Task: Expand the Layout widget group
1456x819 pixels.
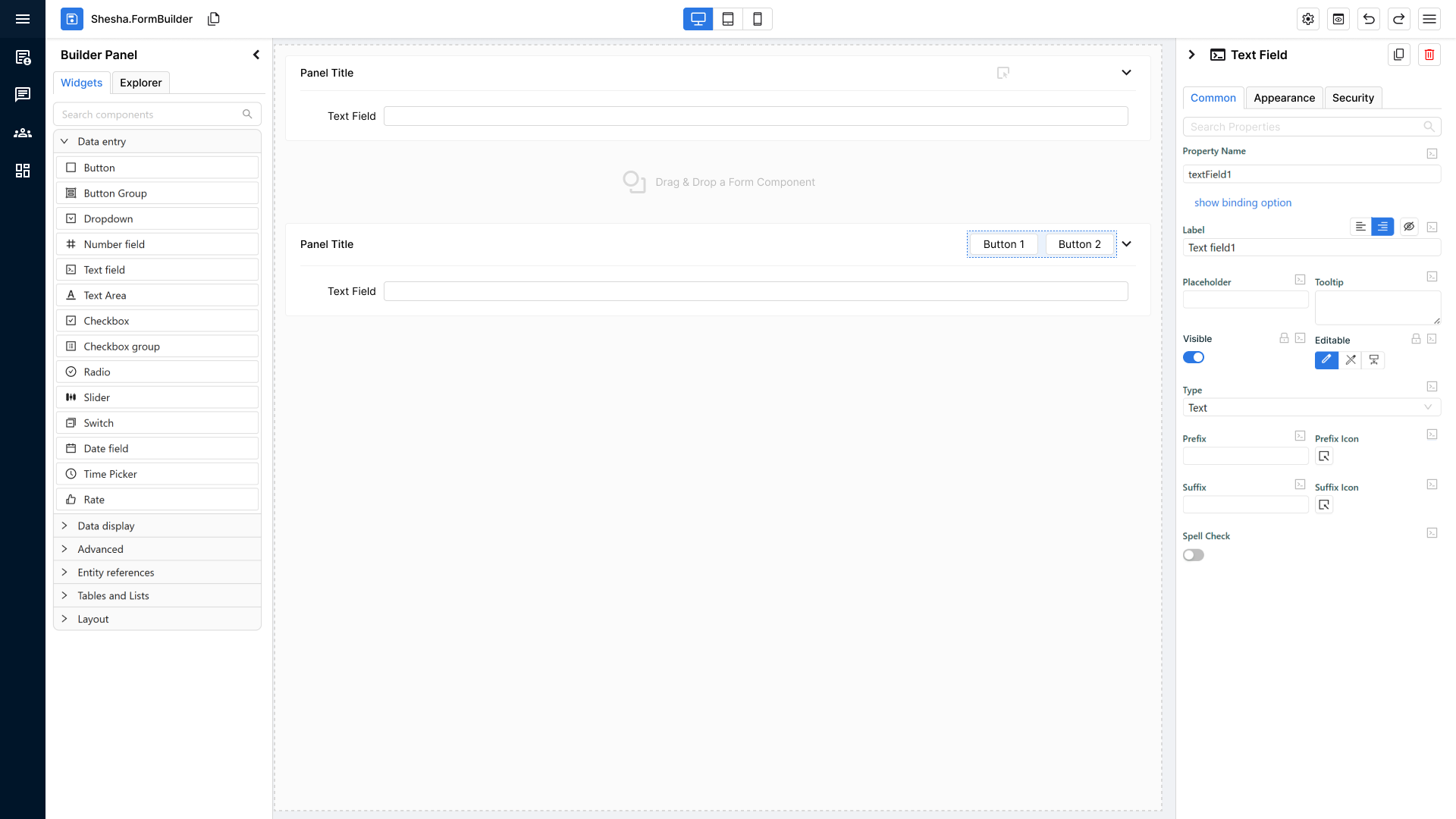Action: click(93, 620)
